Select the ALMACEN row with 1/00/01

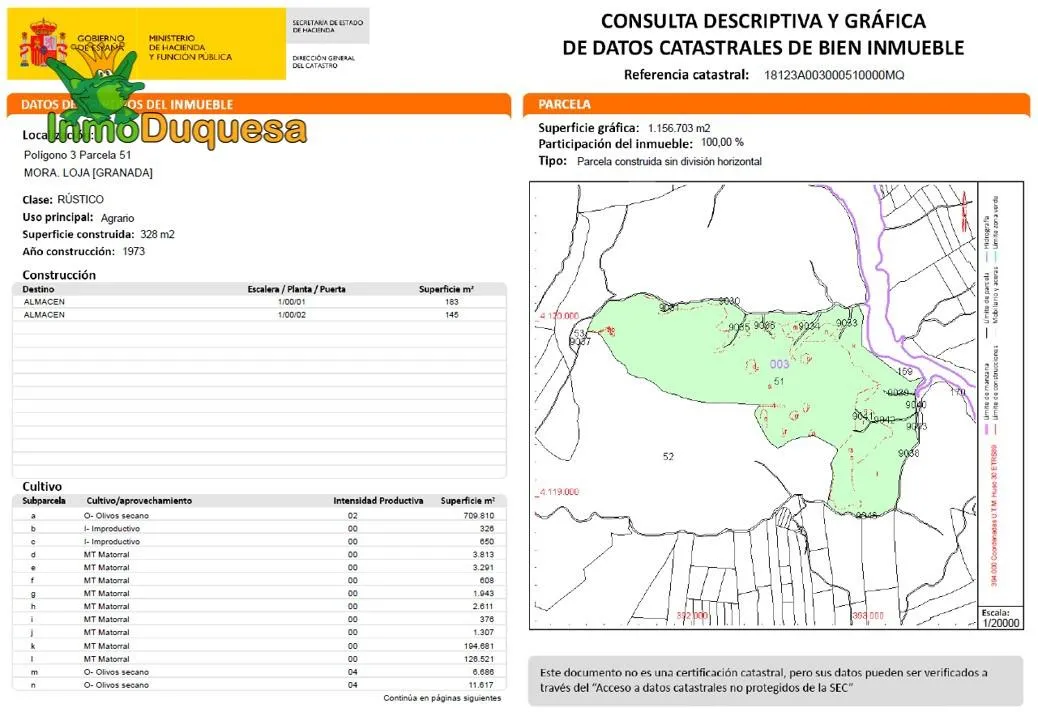click(x=258, y=301)
